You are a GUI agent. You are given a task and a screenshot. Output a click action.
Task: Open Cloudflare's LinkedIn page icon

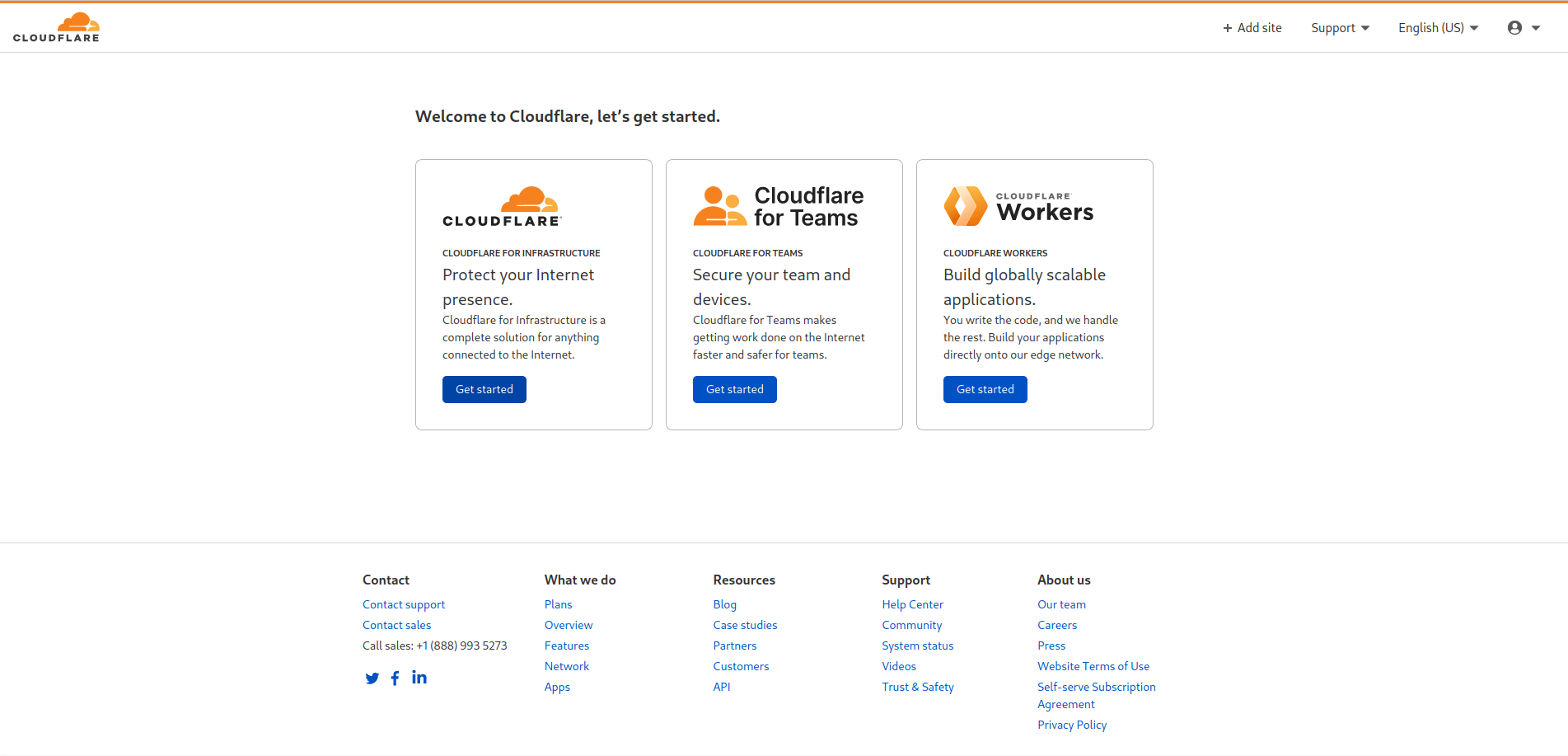tap(419, 677)
